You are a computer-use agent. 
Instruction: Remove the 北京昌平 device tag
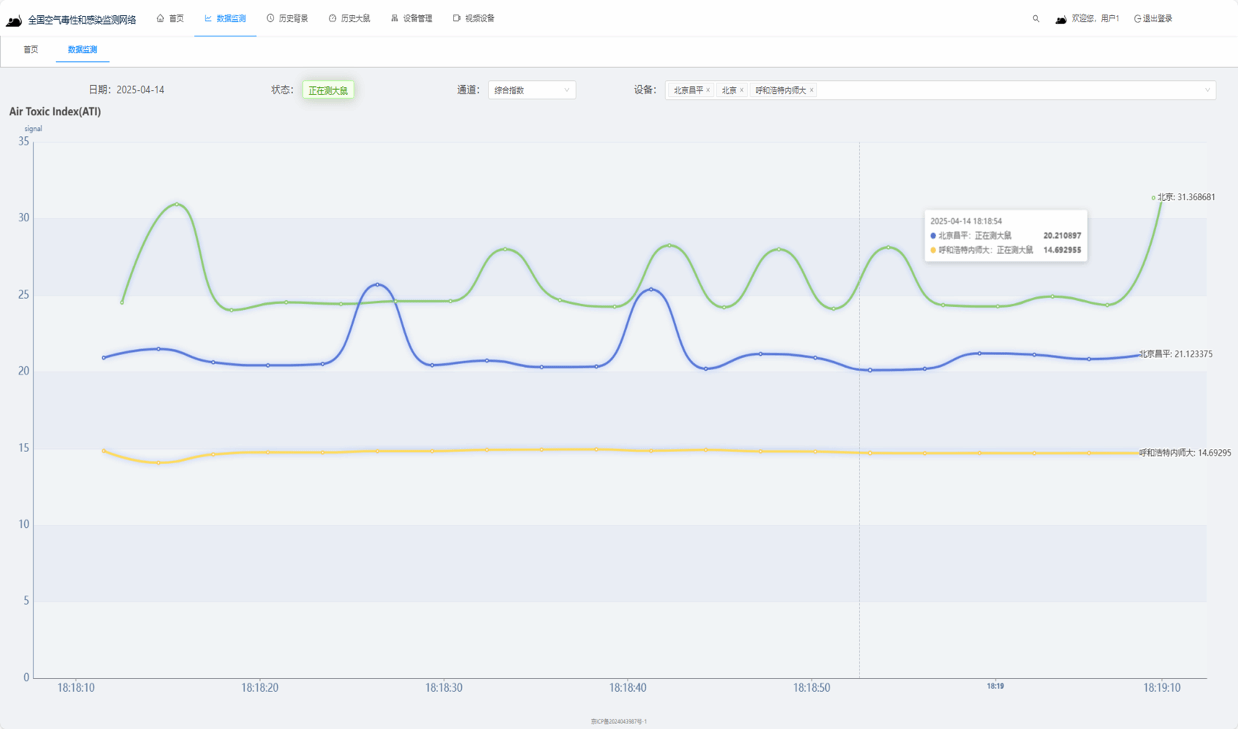[x=709, y=90]
